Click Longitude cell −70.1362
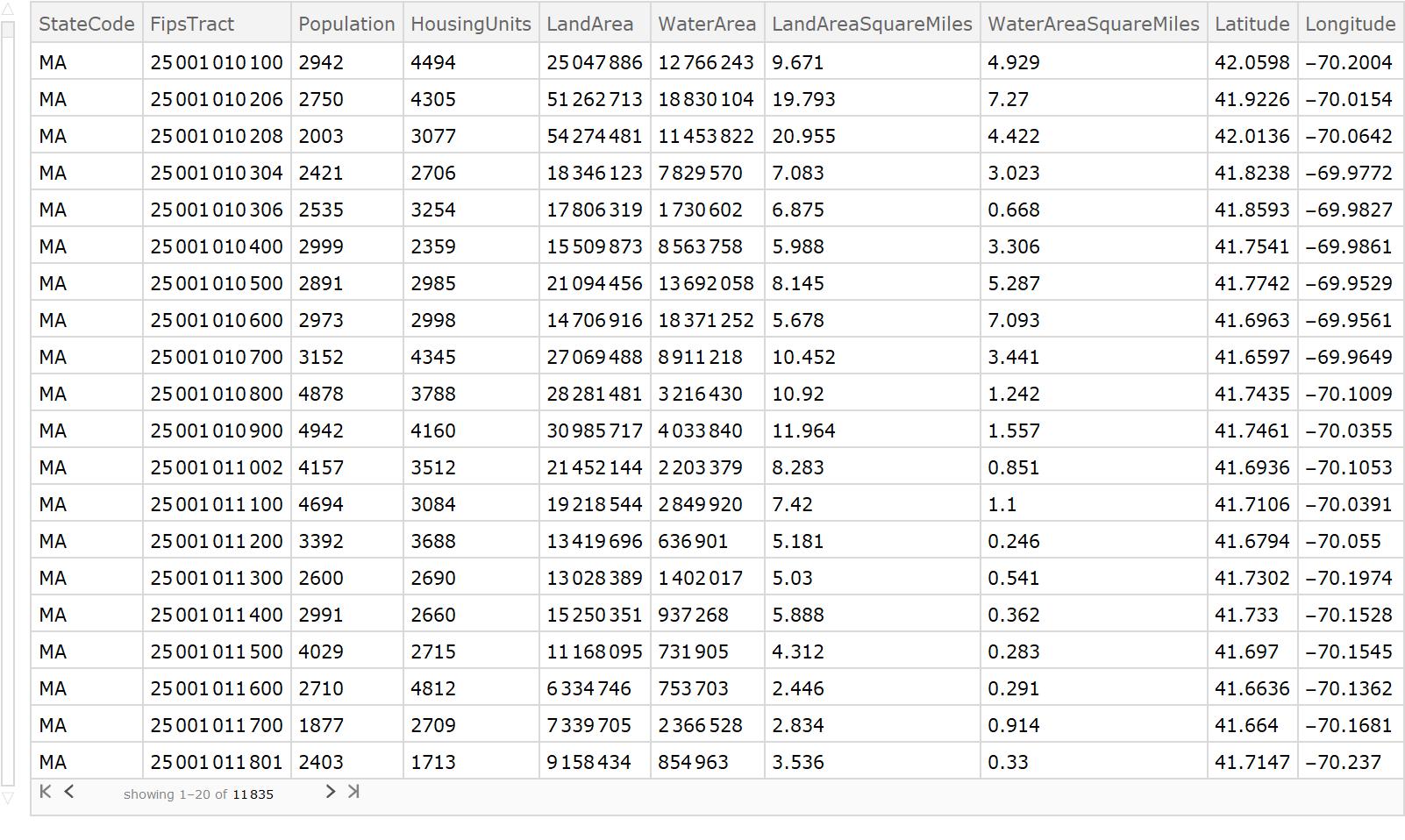Screen dimensions: 1405x840 point(1351,688)
